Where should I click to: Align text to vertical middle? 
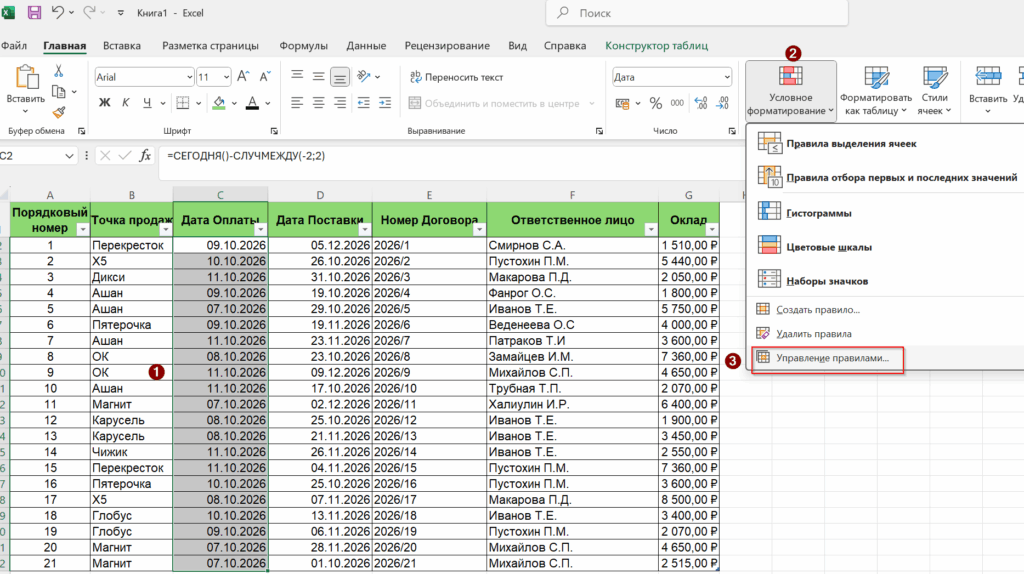point(319,76)
